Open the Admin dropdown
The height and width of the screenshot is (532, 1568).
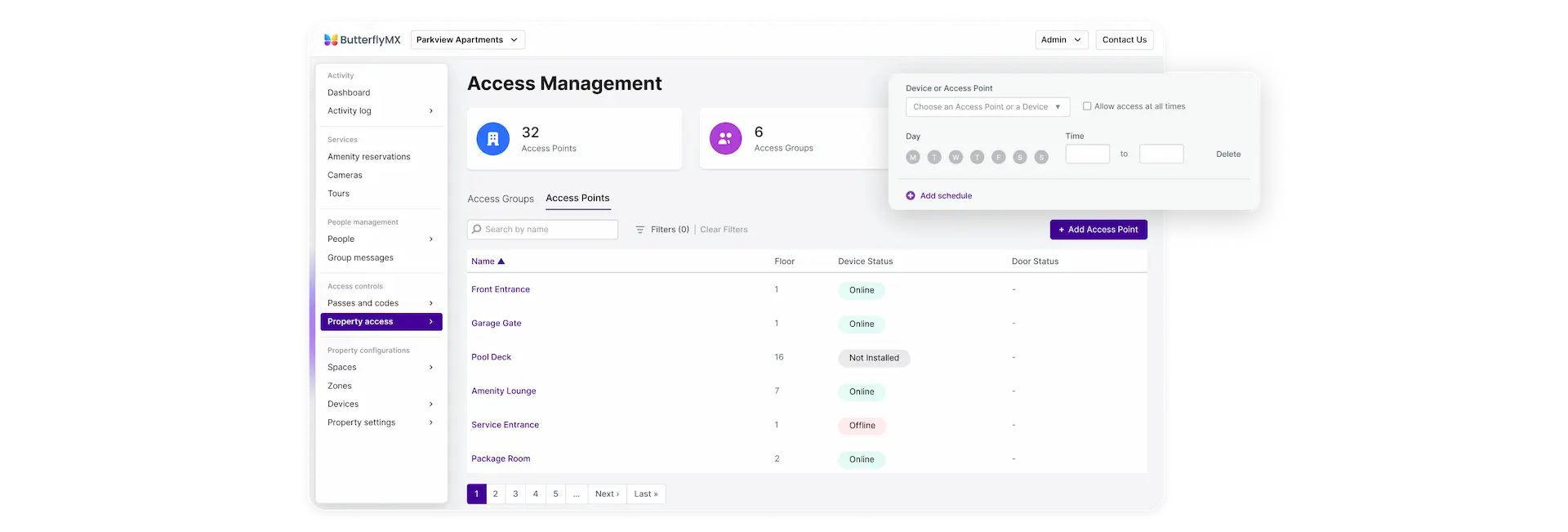pos(1062,39)
